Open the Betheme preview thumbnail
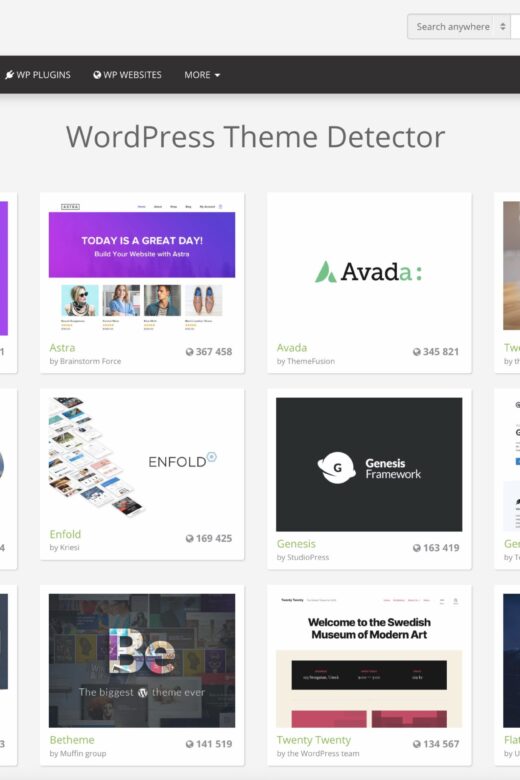 tap(142, 661)
